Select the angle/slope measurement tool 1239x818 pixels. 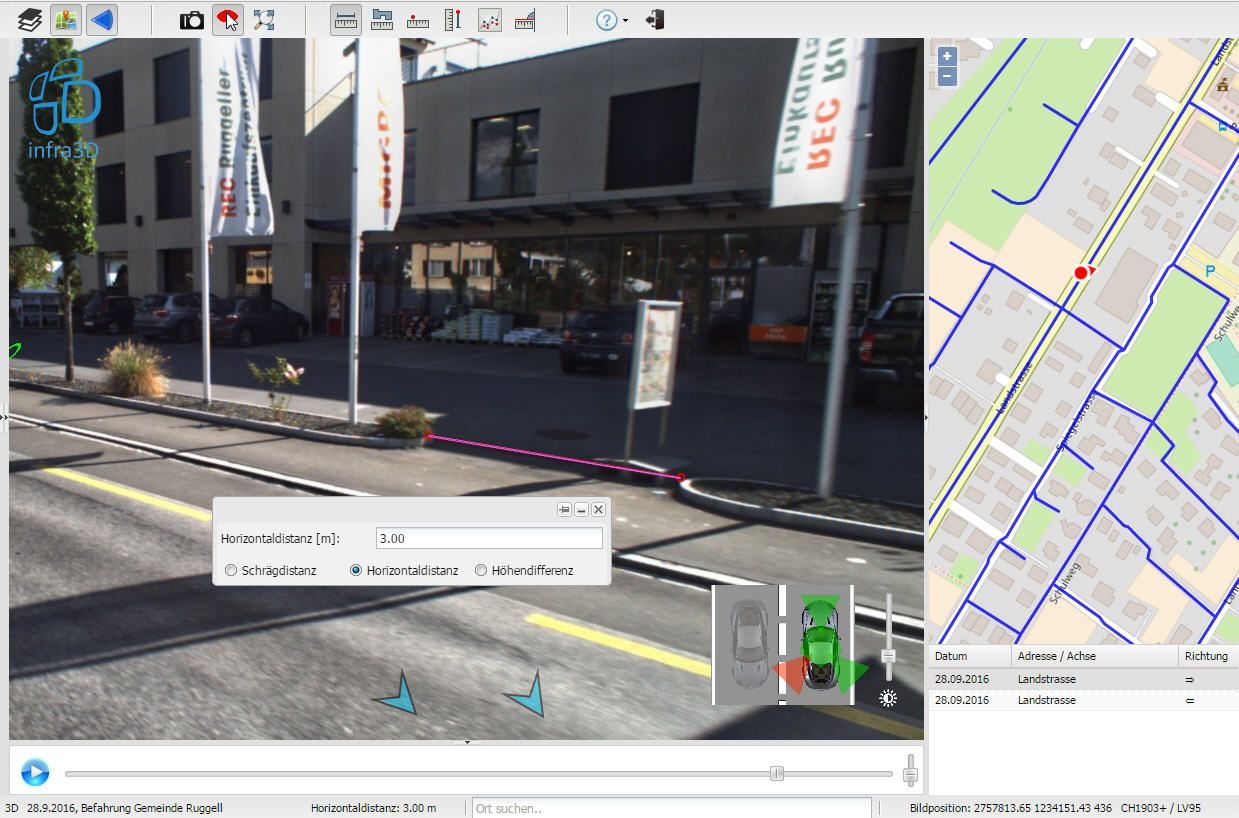pos(525,20)
